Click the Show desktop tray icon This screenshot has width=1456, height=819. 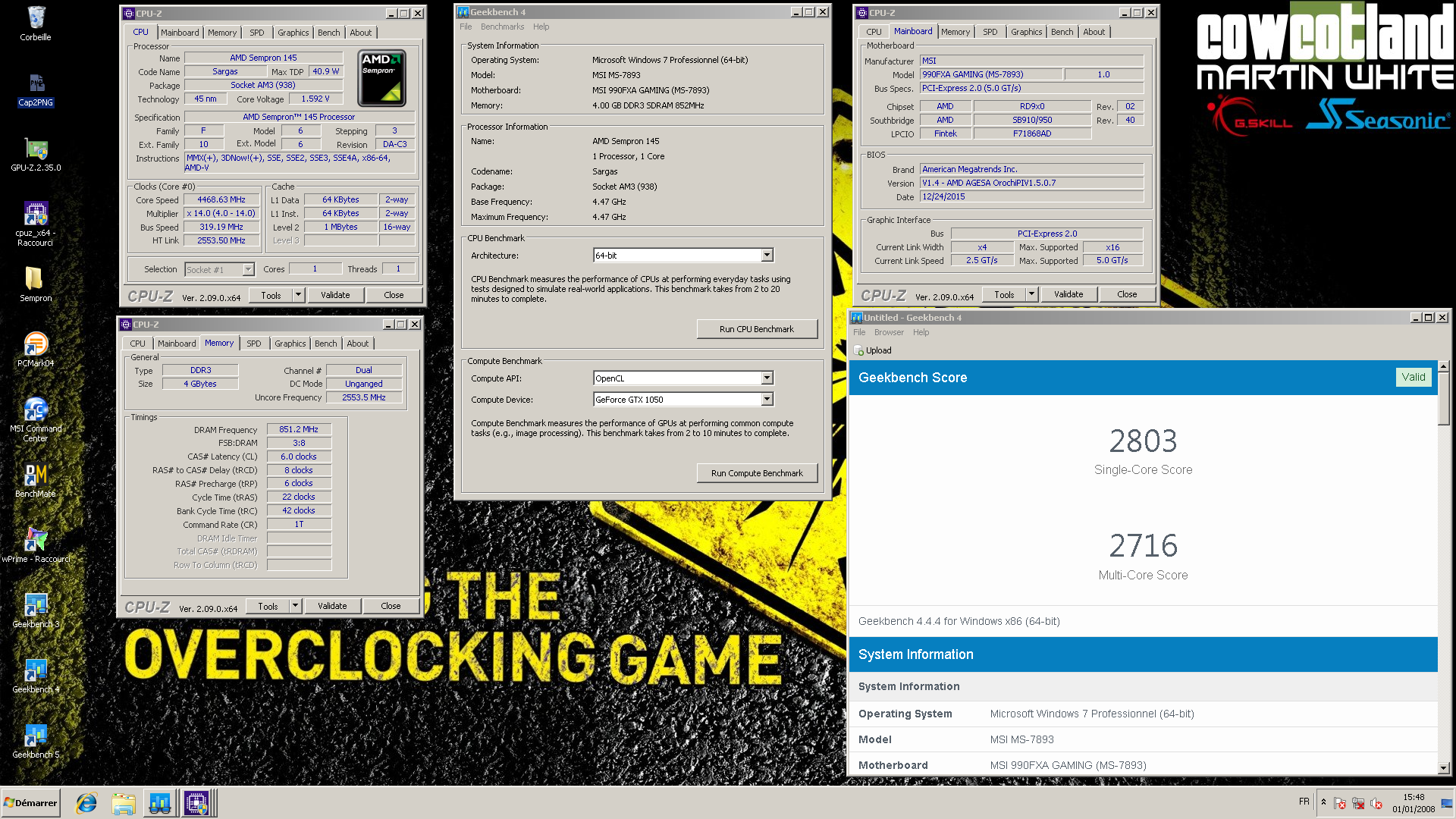[1448, 803]
